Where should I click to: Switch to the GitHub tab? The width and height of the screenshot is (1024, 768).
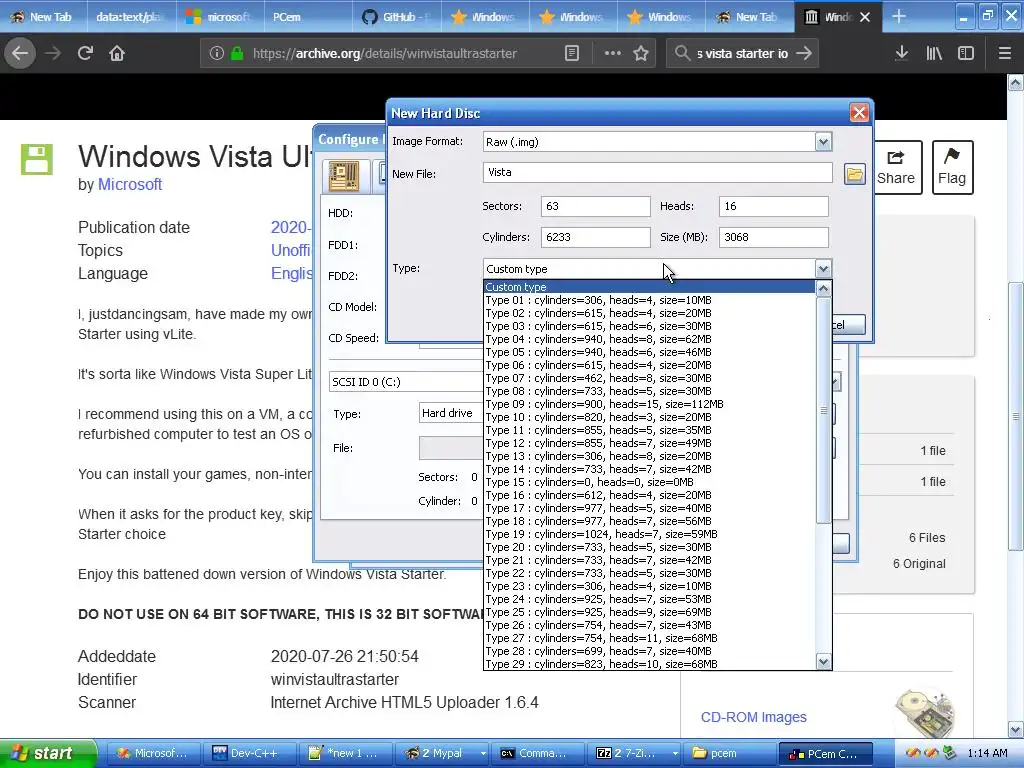coord(396,17)
